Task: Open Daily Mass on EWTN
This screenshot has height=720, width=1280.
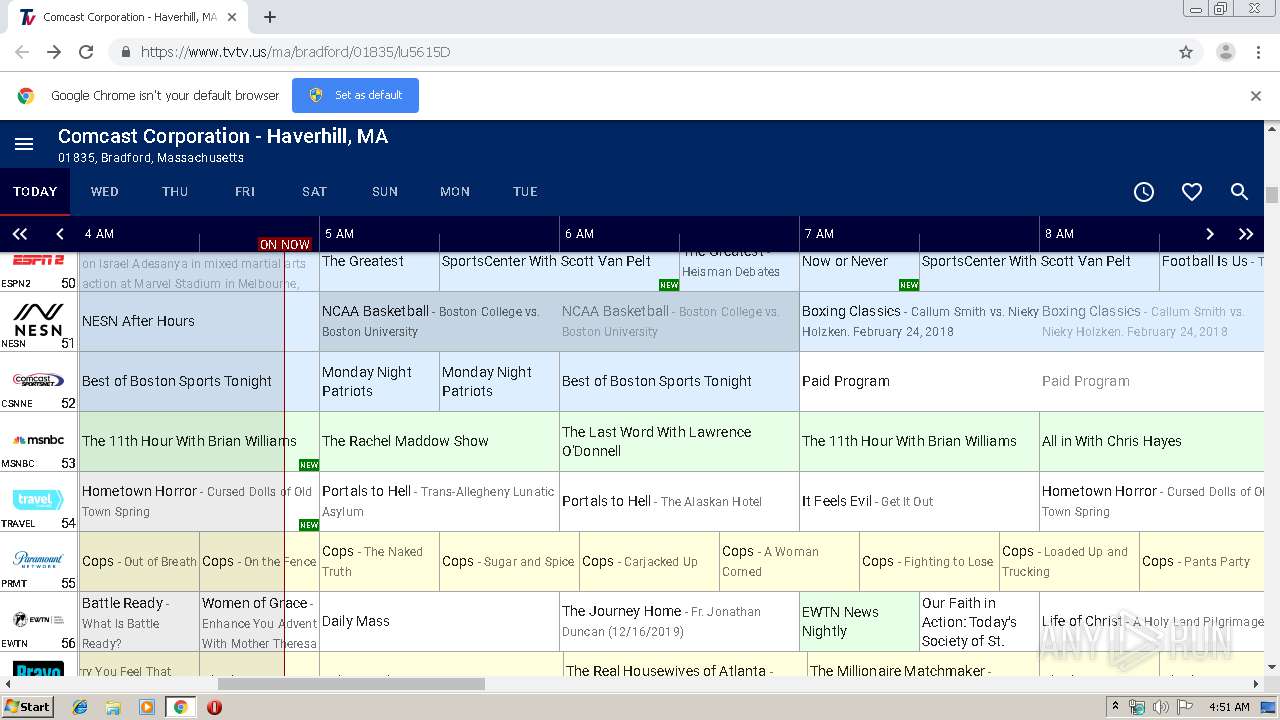Action: coord(439,621)
